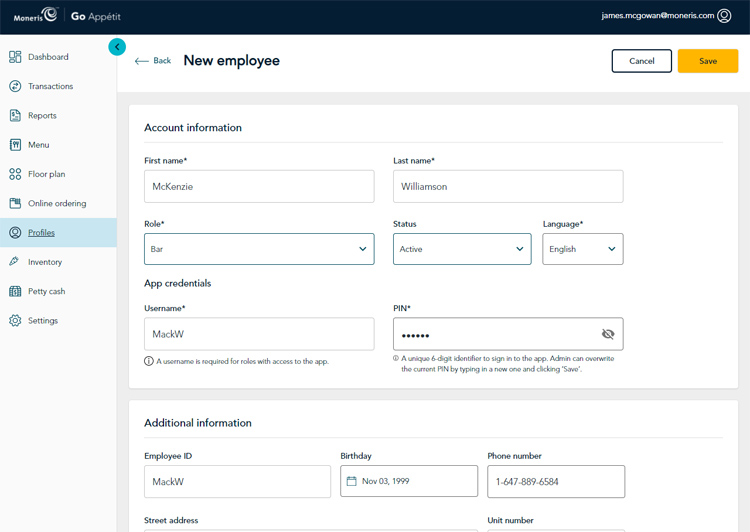This screenshot has width=750, height=532.
Task: Click the PIN input field
Action: tap(508, 334)
